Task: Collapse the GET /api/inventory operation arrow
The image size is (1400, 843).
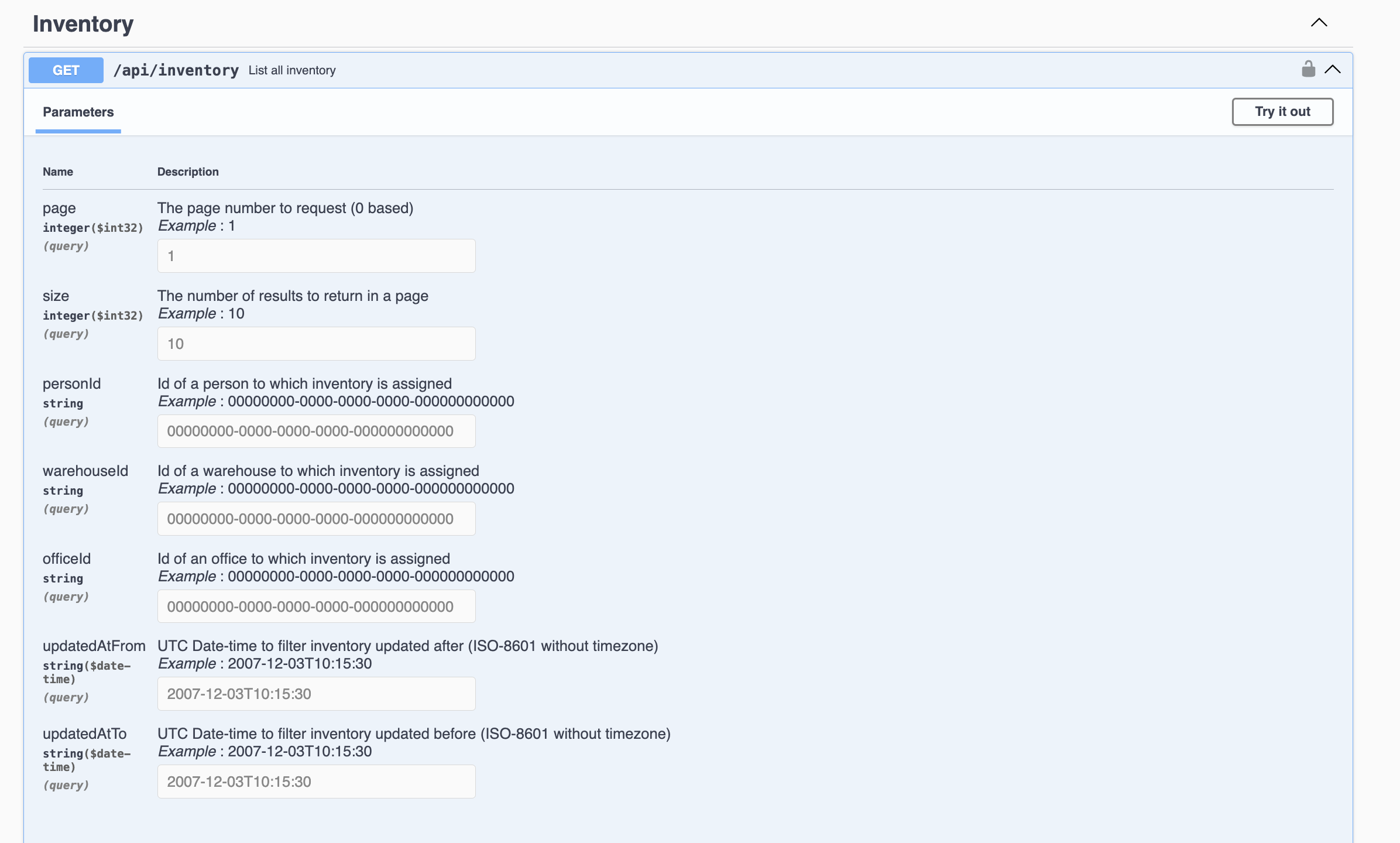Action: point(1333,70)
